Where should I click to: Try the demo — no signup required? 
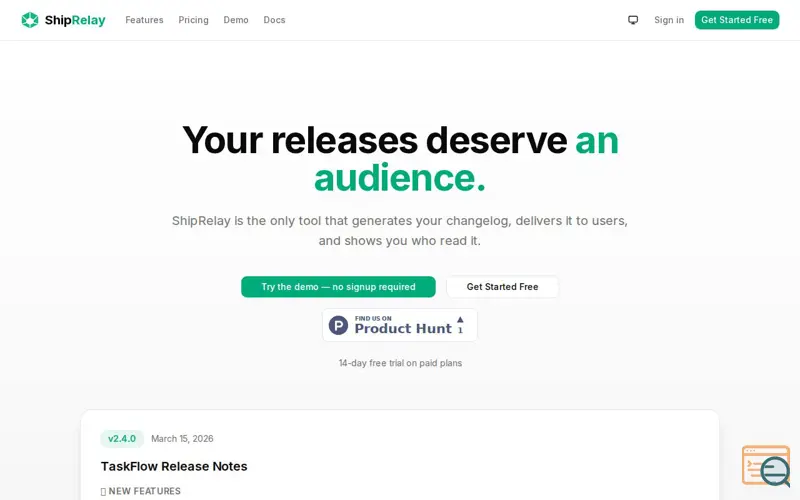(338, 287)
